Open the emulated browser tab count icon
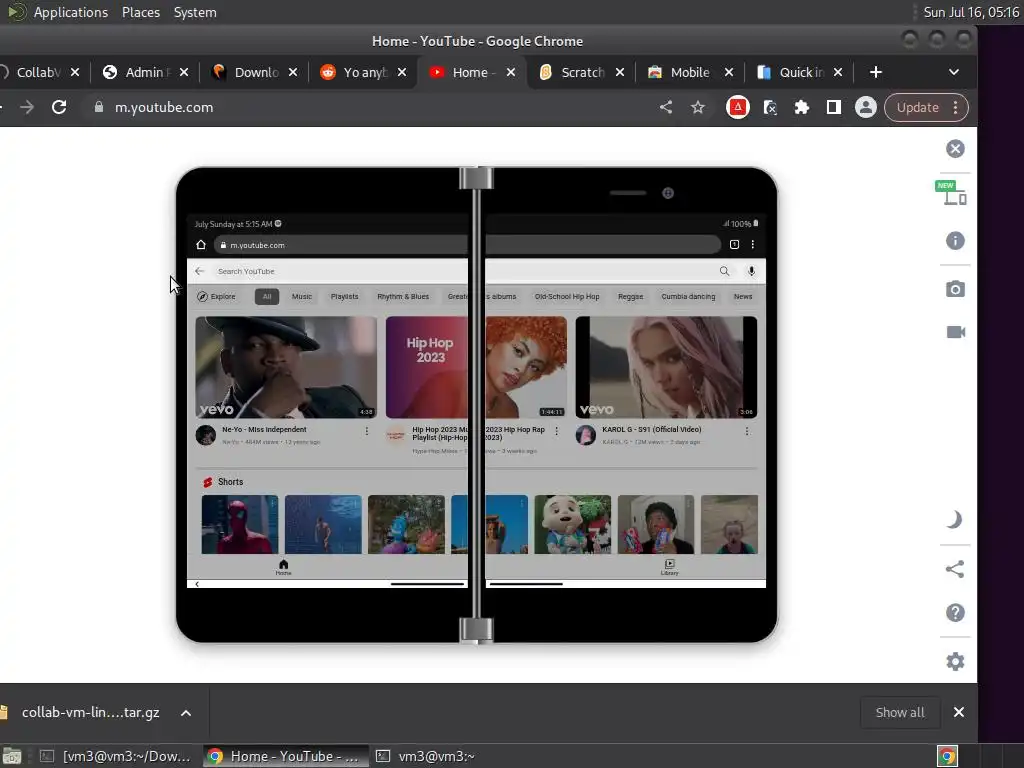Screen dimensions: 1024x768 [x=734, y=245]
